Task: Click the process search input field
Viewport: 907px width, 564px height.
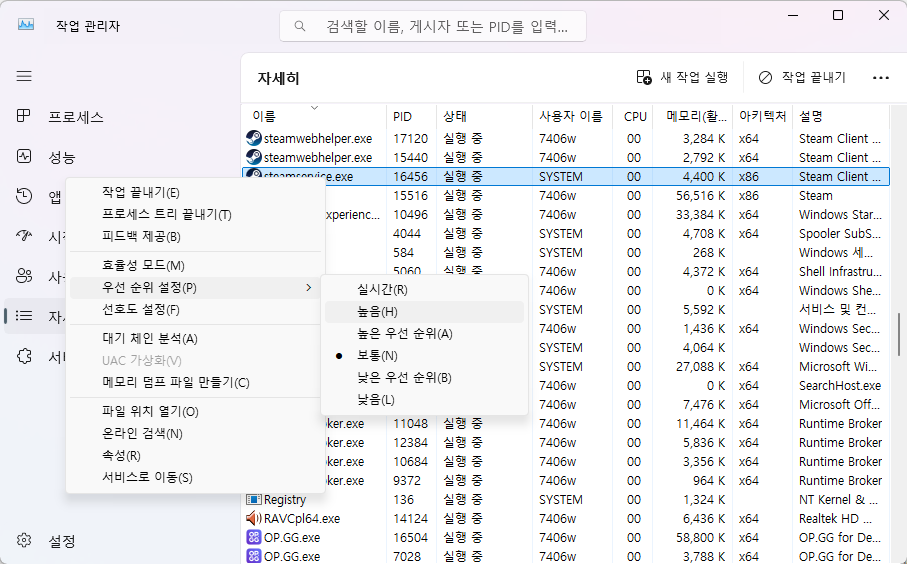Action: pyautogui.click(x=433, y=26)
